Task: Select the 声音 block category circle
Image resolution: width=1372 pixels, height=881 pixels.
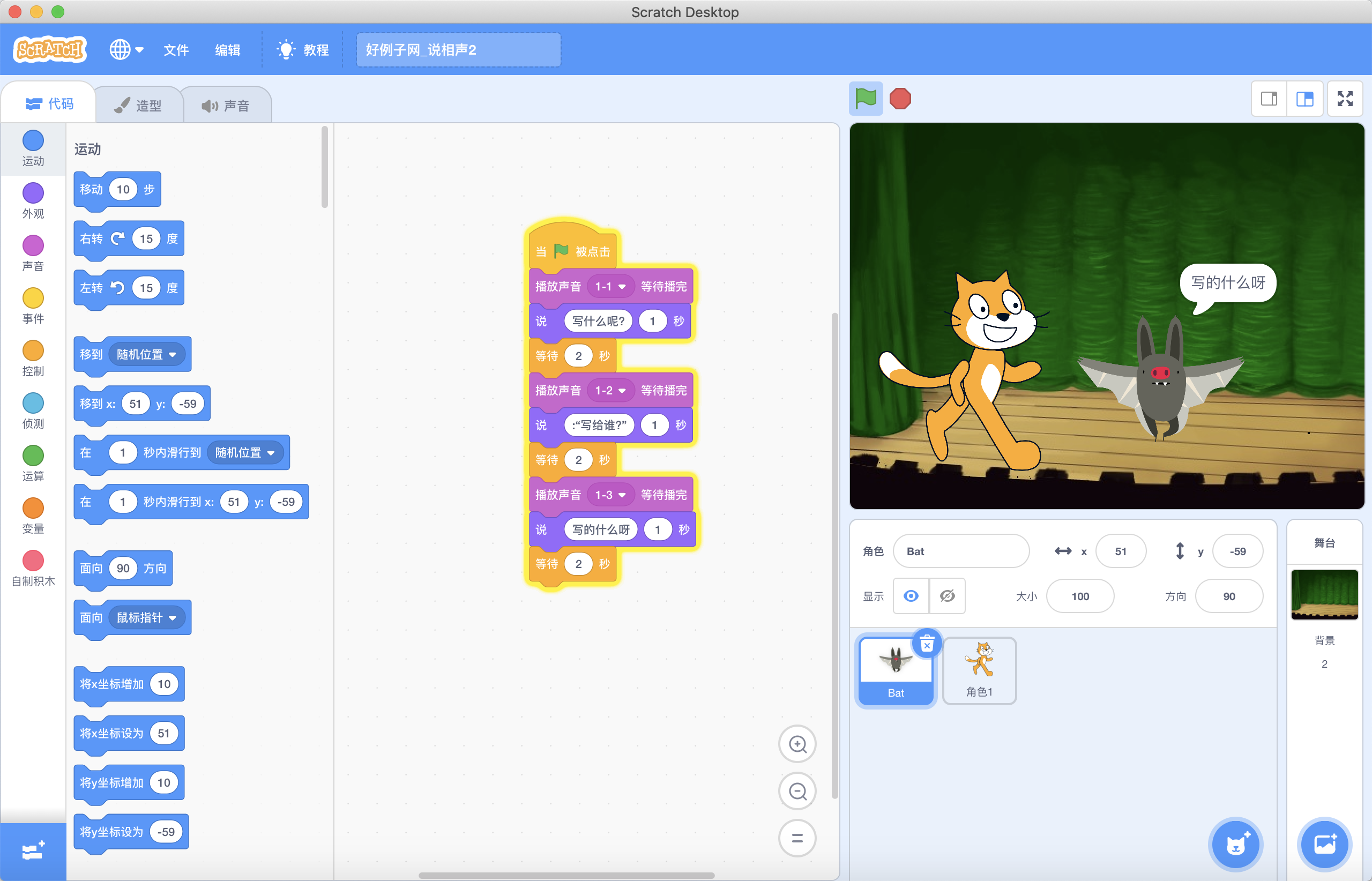Action: click(33, 245)
